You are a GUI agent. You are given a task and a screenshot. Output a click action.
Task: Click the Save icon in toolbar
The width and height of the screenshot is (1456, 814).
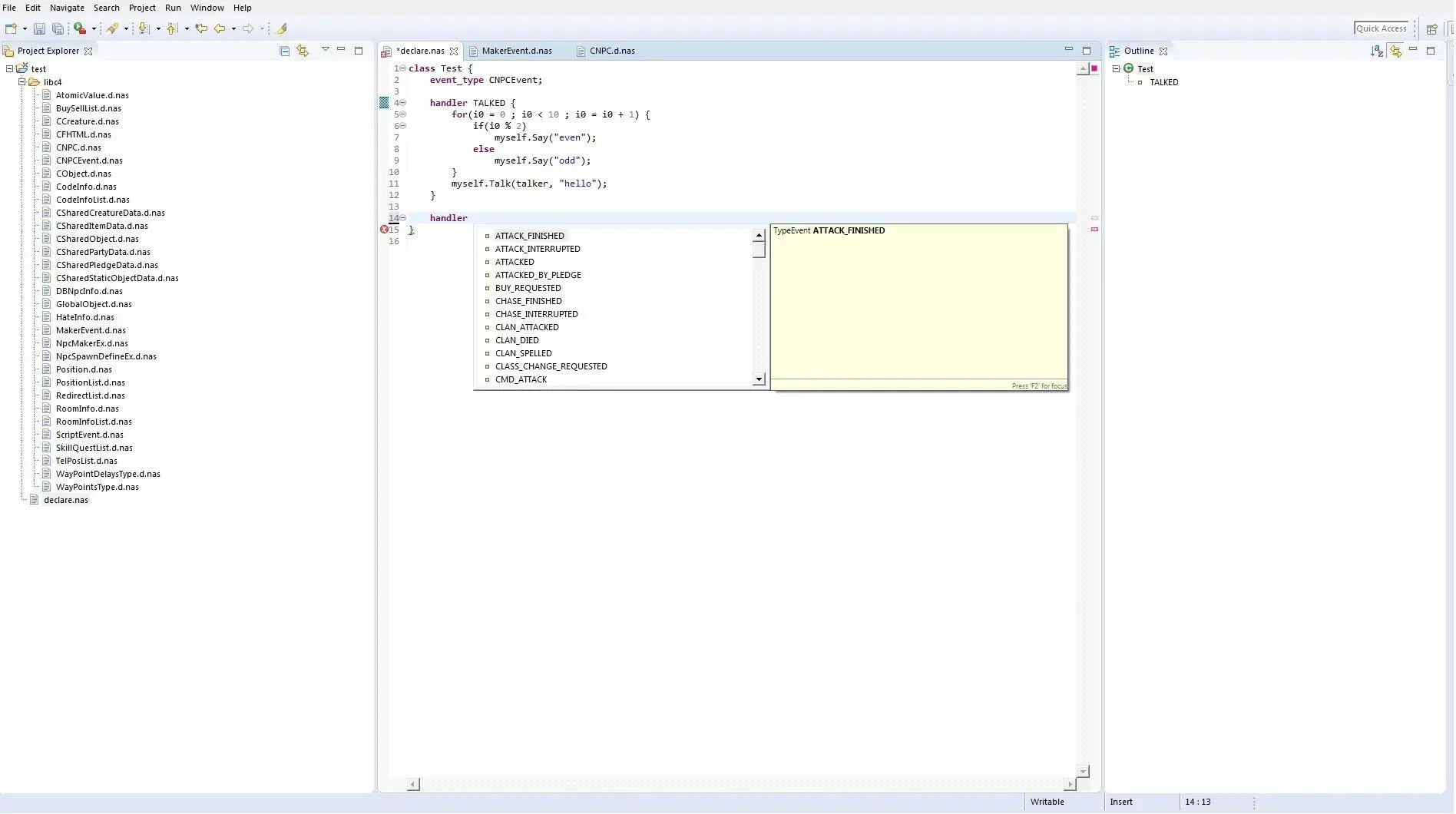[39, 28]
